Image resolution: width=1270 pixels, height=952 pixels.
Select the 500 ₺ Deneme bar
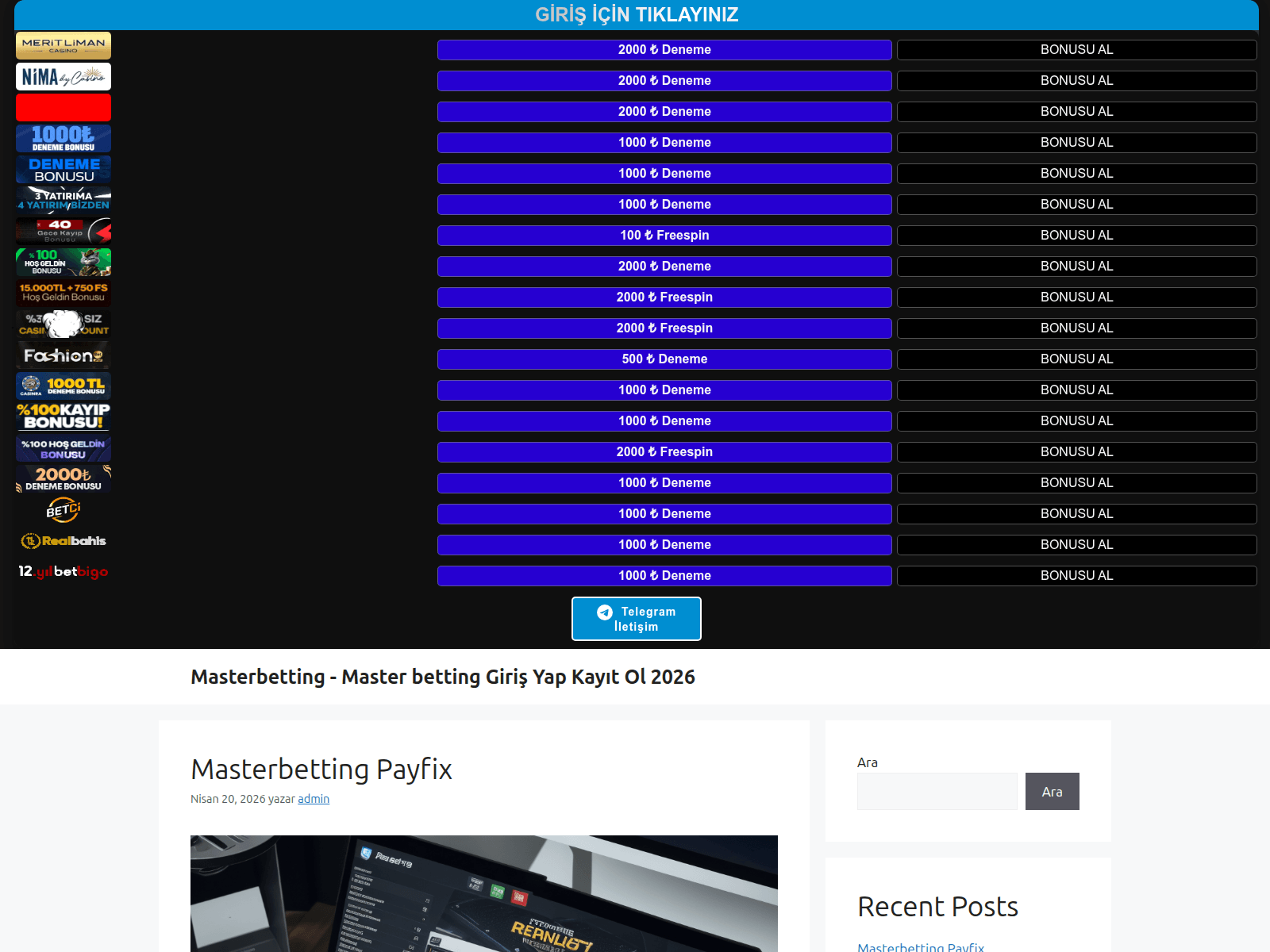(664, 359)
